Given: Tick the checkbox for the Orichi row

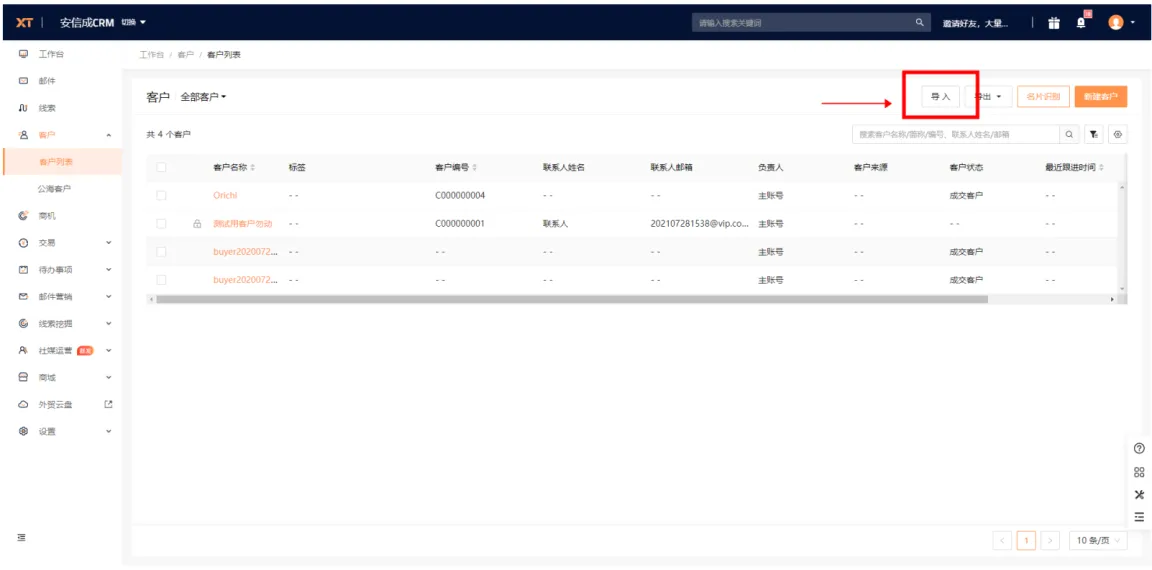Looking at the screenshot, I should [161, 195].
